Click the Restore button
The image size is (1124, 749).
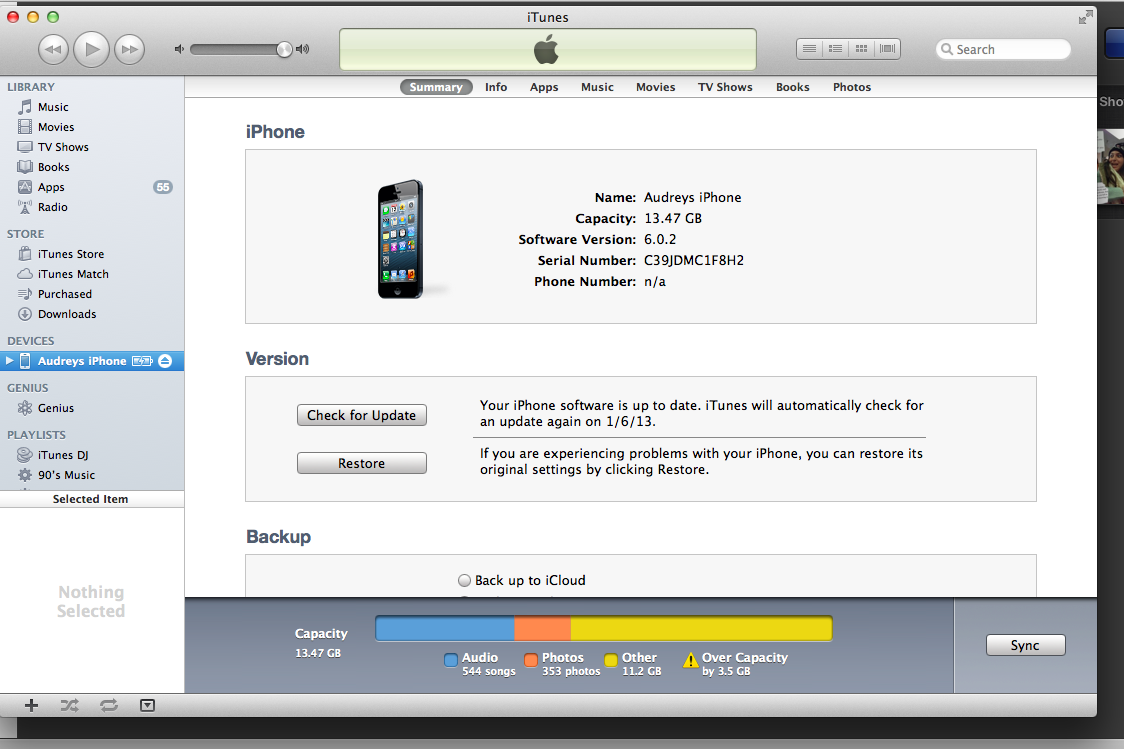[362, 463]
